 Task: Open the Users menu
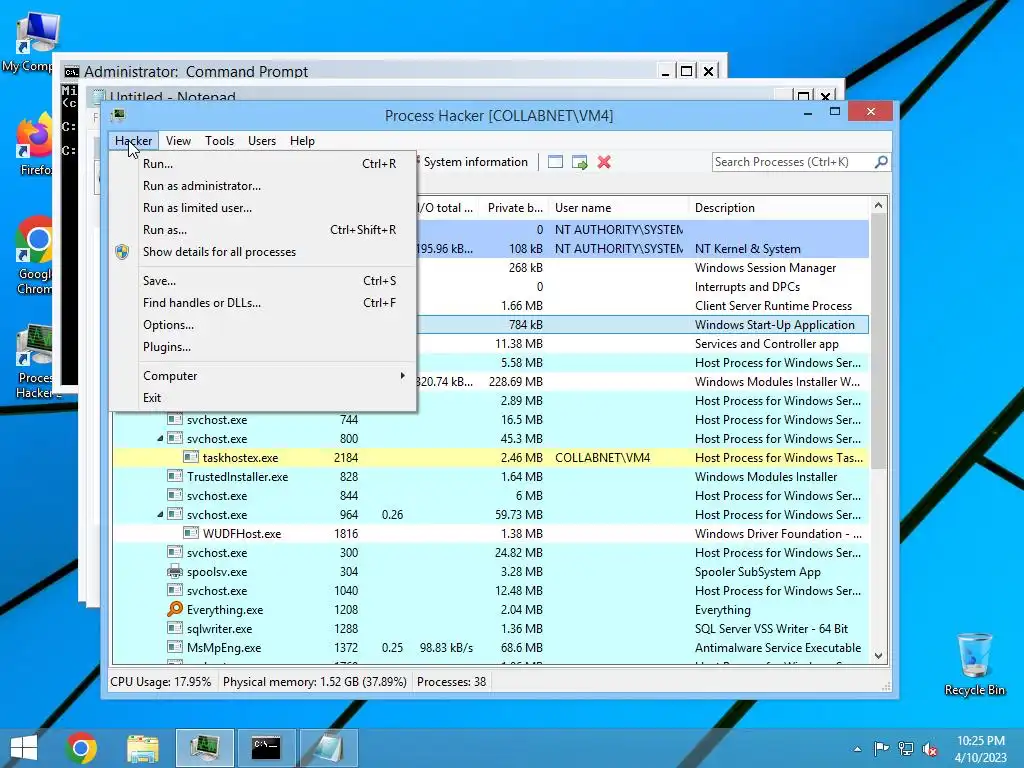tap(262, 141)
